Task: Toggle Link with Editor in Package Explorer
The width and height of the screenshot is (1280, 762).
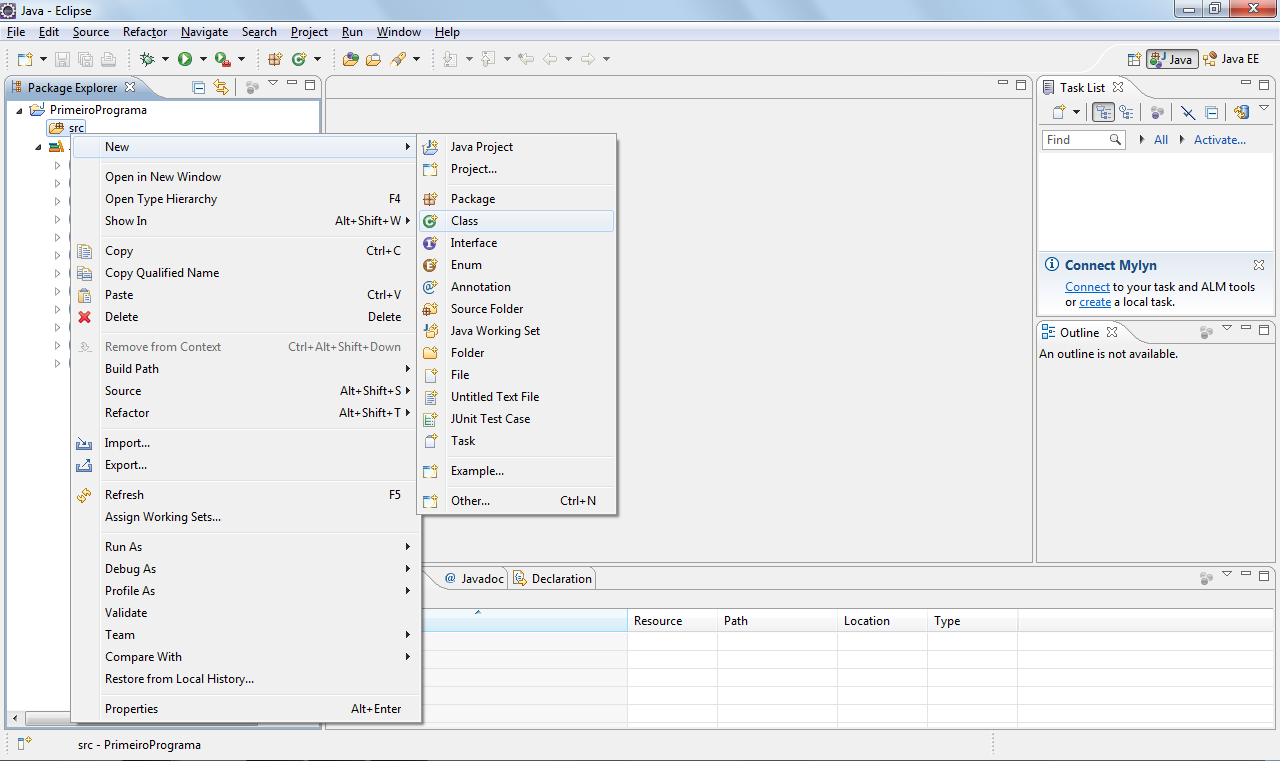Action: 221,87
